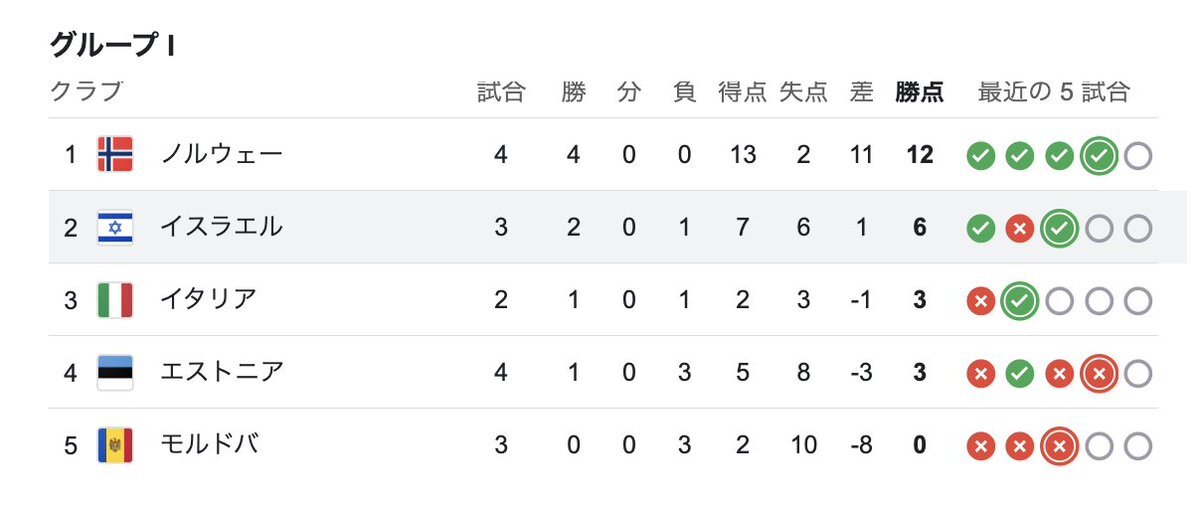Select Estonia's highlighted latest loss icon
Image resolution: width=1199 pixels, height=511 pixels.
click(1099, 374)
